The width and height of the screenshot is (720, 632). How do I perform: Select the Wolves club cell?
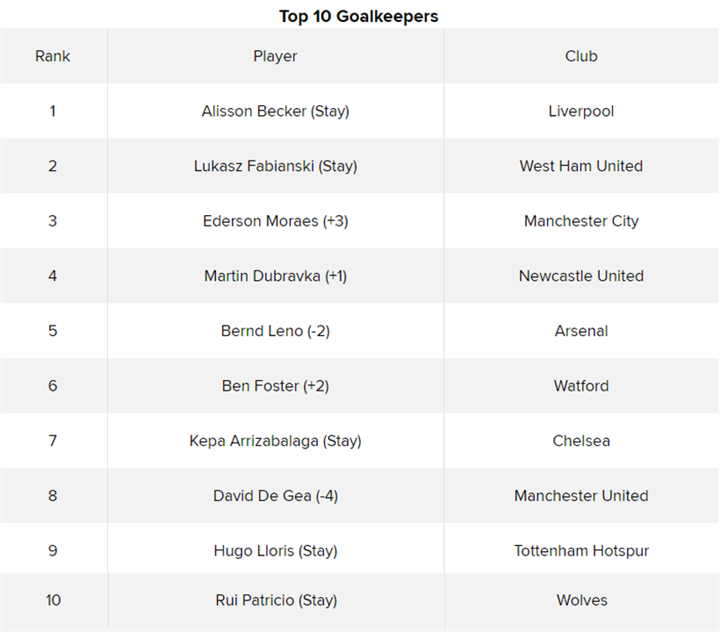coord(581,600)
